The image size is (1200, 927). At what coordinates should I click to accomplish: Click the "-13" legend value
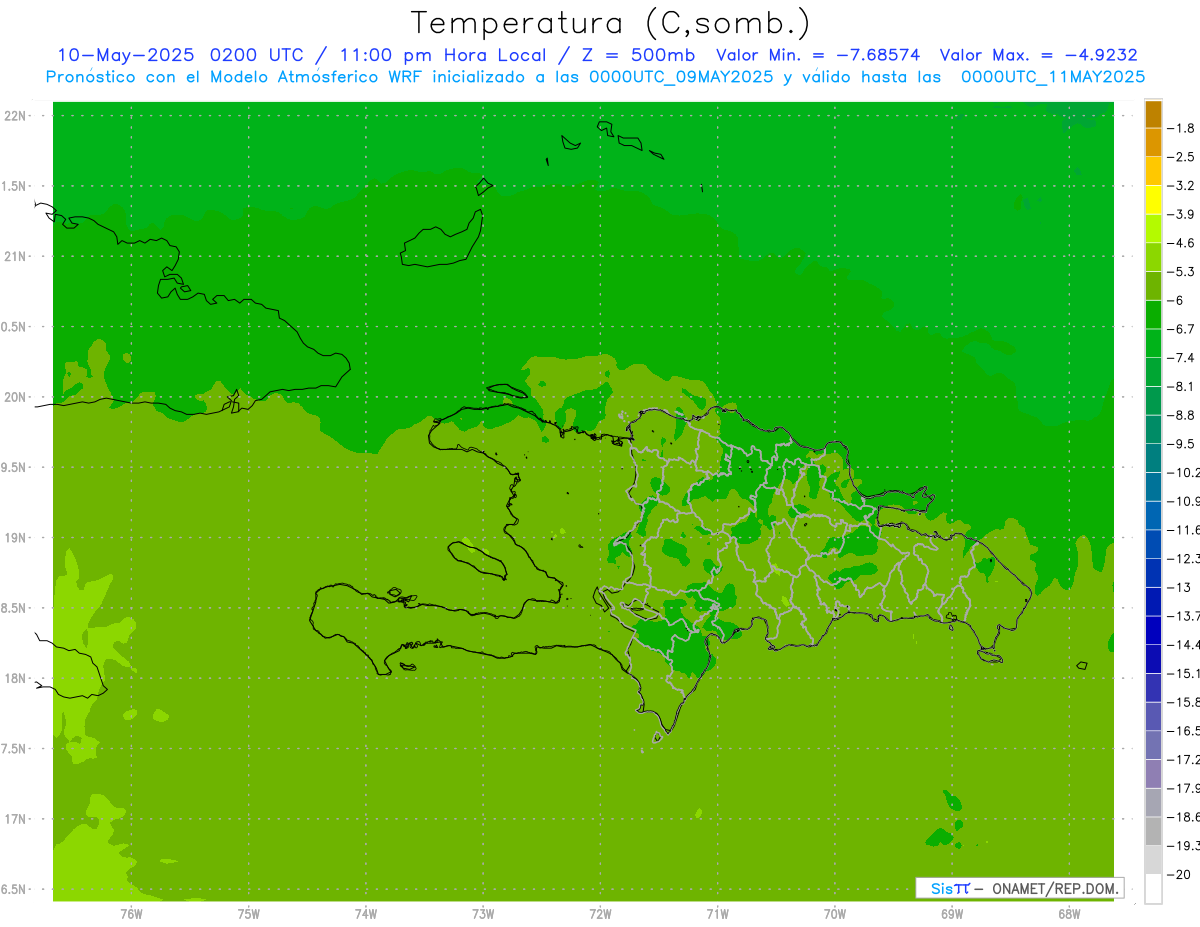pos(1181,587)
